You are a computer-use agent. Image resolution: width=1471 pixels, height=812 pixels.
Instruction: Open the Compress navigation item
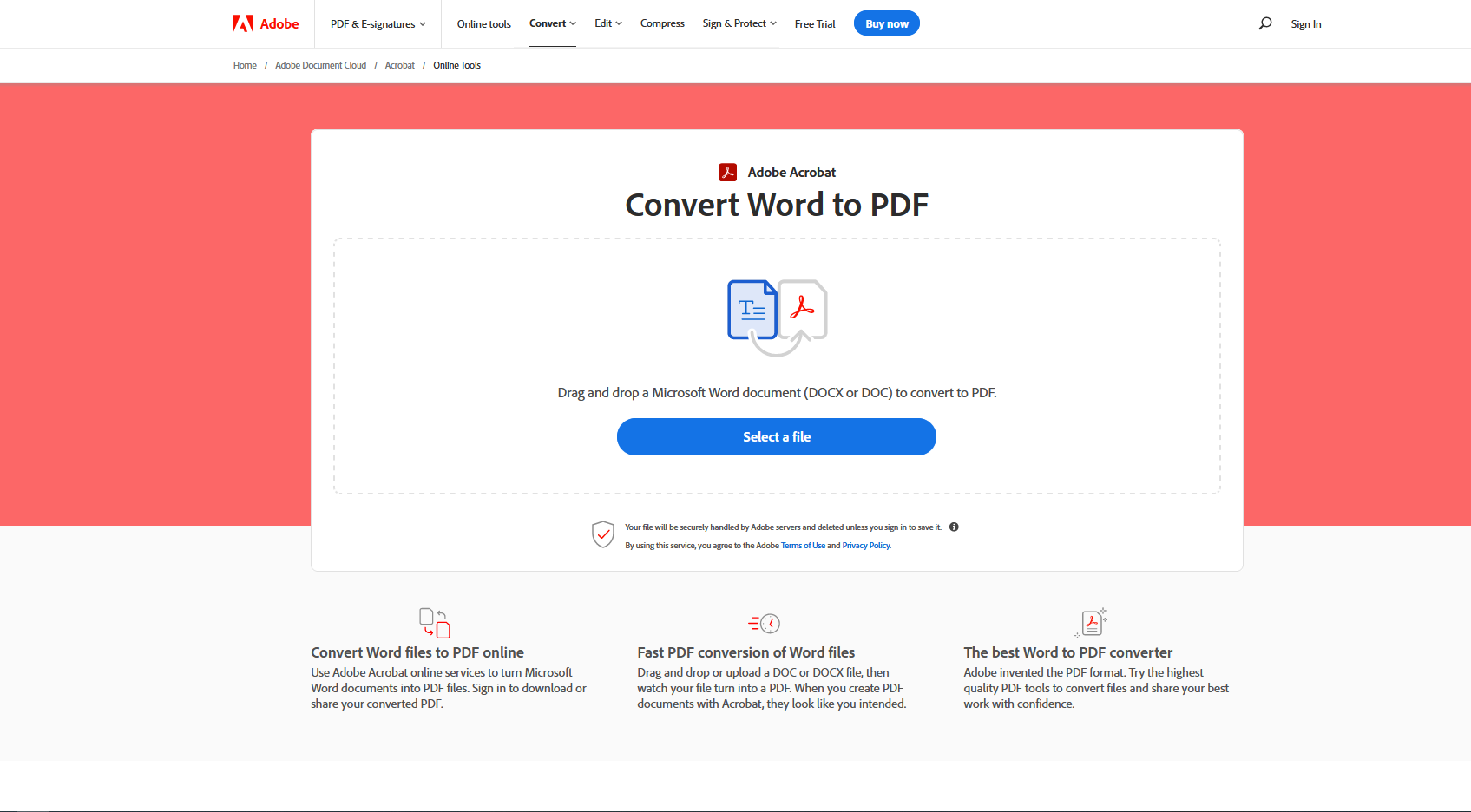point(662,23)
